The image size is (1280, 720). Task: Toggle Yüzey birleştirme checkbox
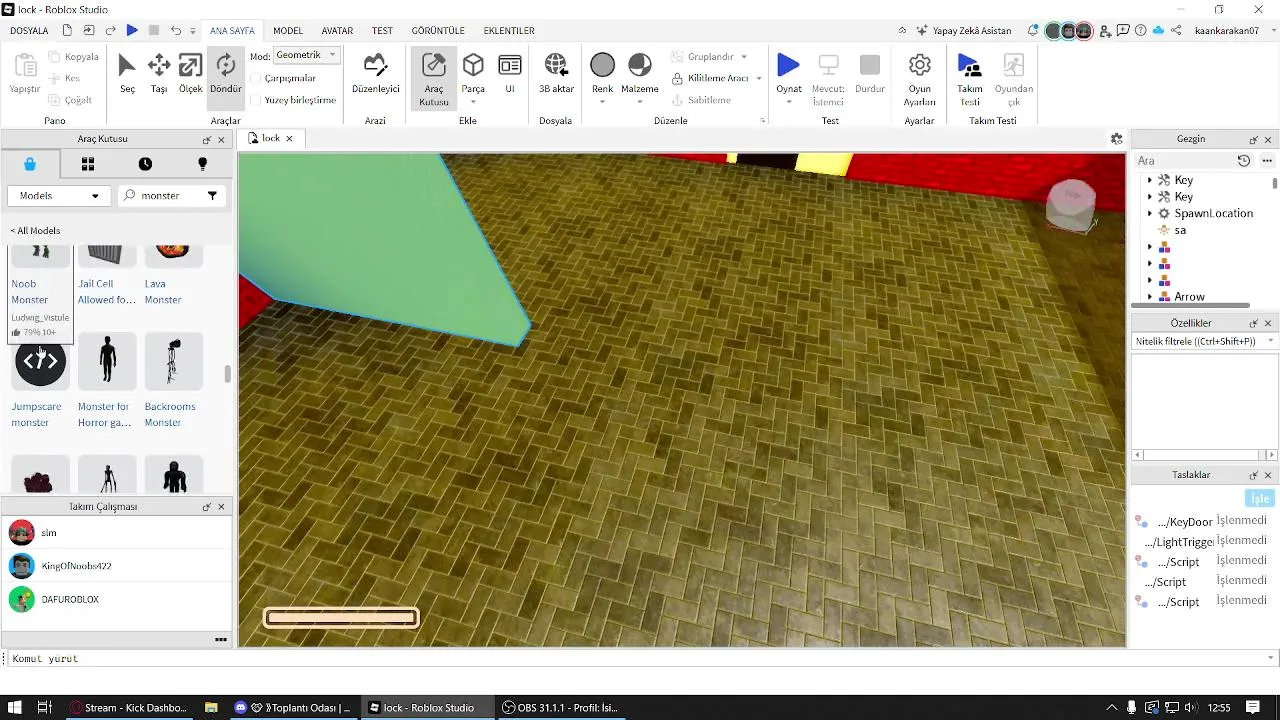pyautogui.click(x=256, y=100)
